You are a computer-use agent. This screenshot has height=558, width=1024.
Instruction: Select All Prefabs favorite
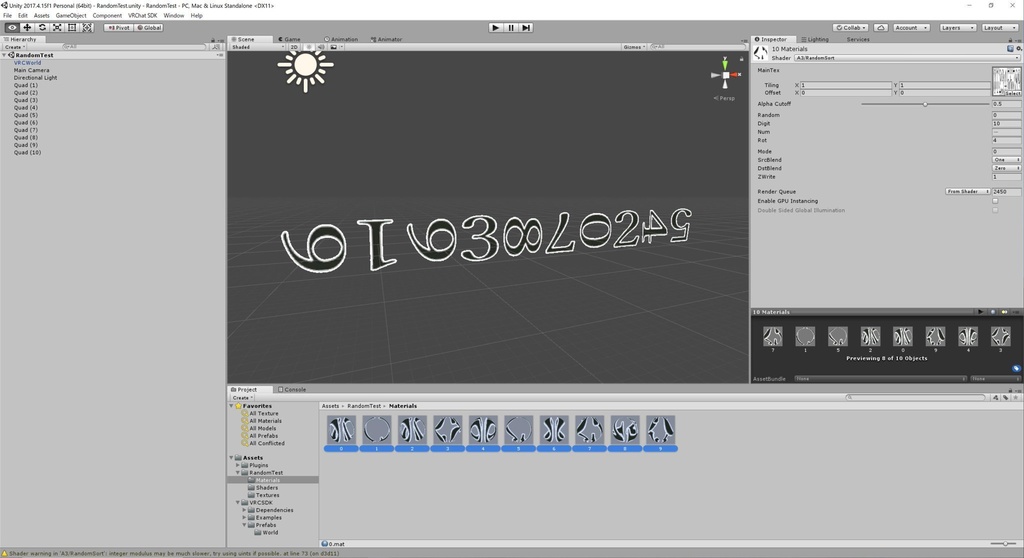pos(263,436)
